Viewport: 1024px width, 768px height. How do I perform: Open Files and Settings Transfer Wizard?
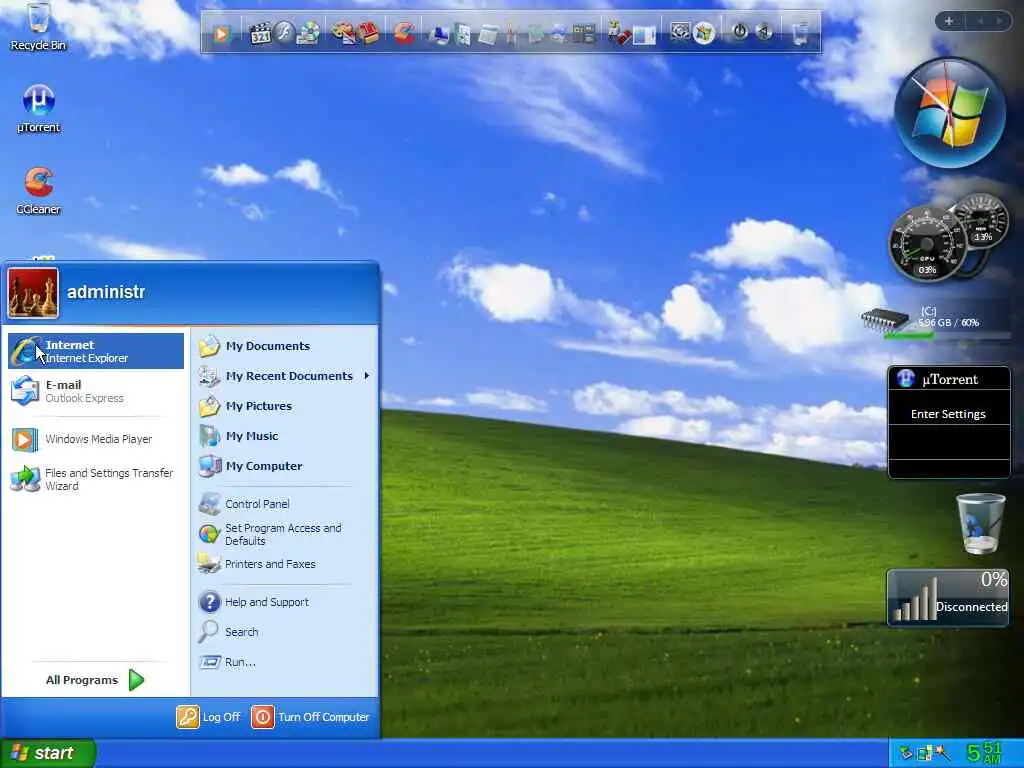tap(96, 479)
